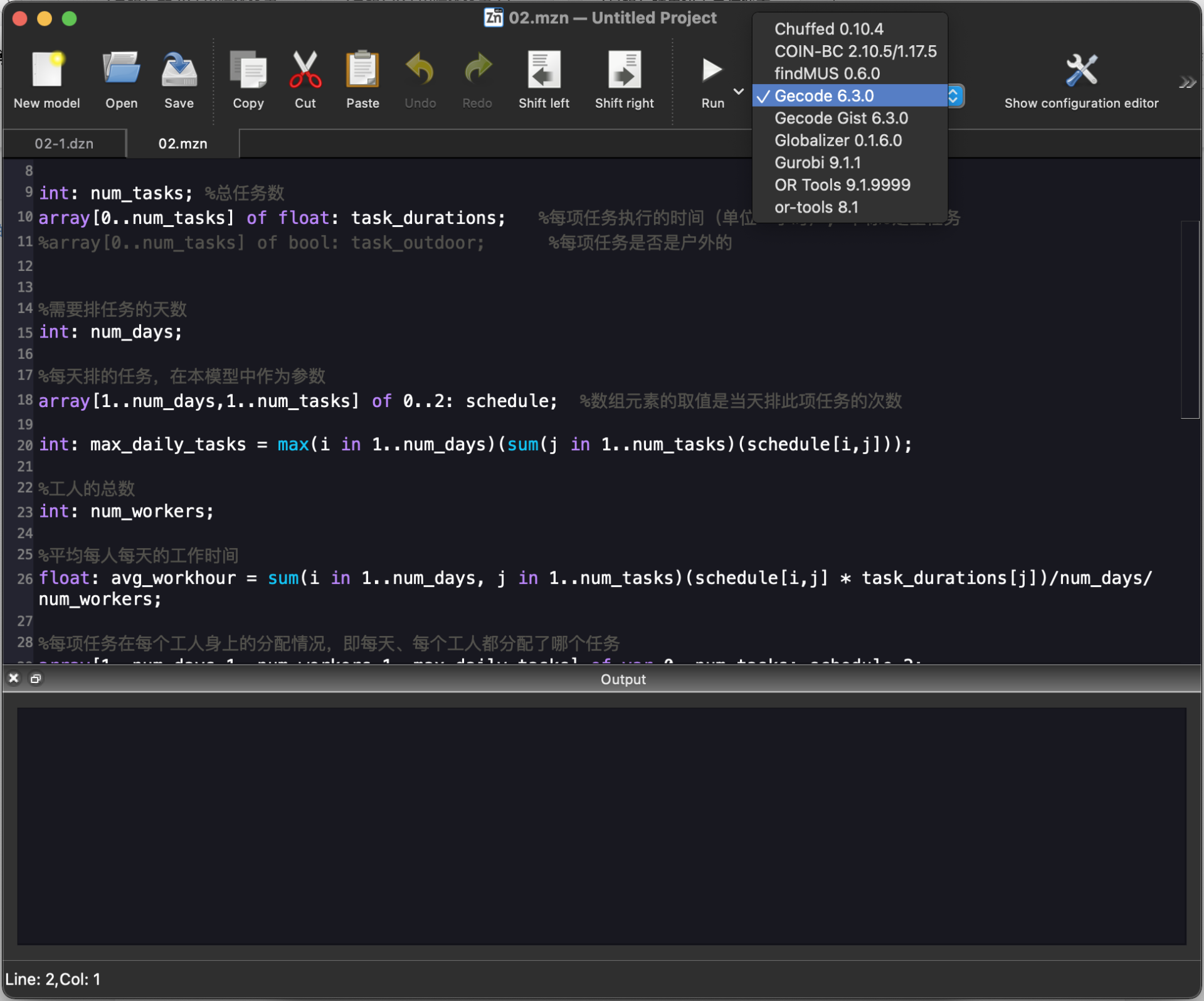Copy selection using the Copy icon
The width and height of the screenshot is (1204, 1001).
click(248, 70)
